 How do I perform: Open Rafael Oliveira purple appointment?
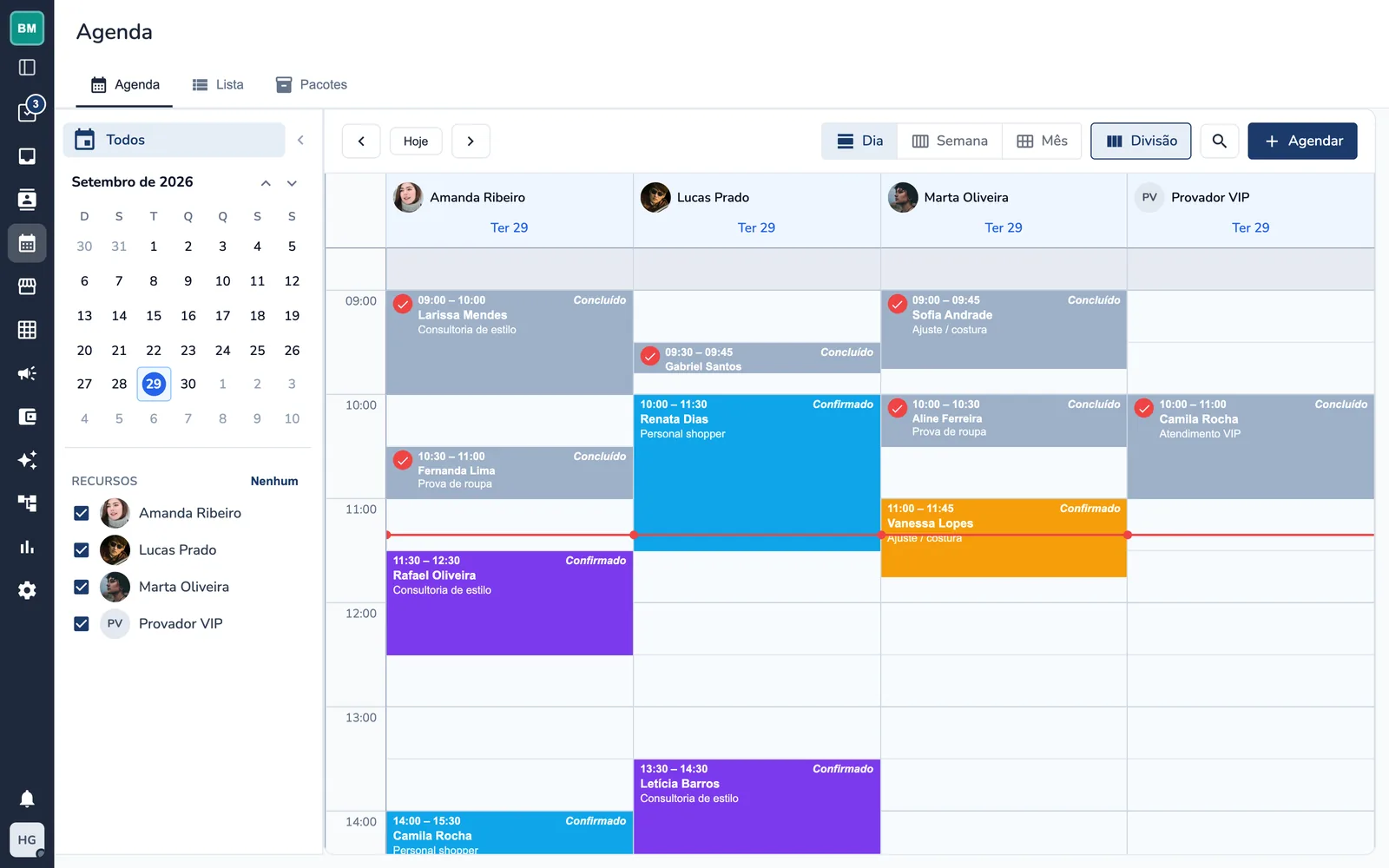510,602
